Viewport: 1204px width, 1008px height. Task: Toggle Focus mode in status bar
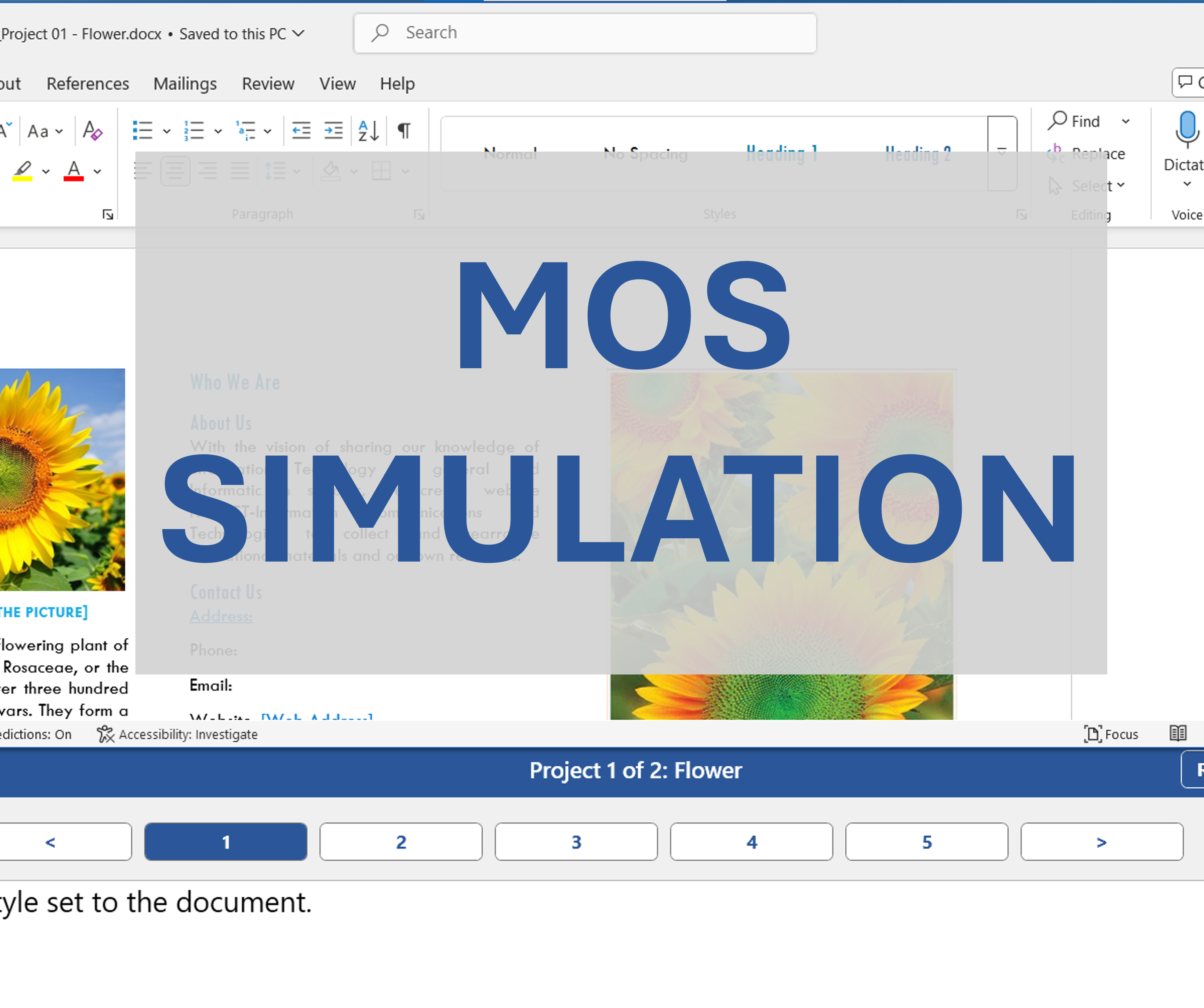pos(1111,734)
